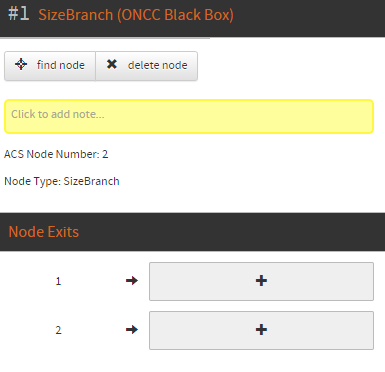Add a node to exit 1 slot
This screenshot has width=385, height=372.
click(261, 281)
